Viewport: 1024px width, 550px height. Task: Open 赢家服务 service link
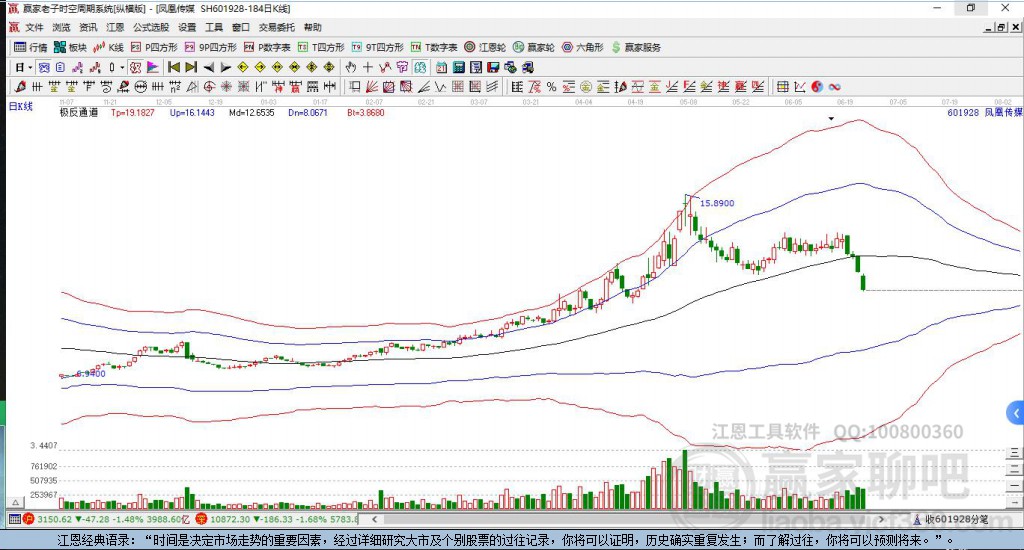click(x=636, y=47)
